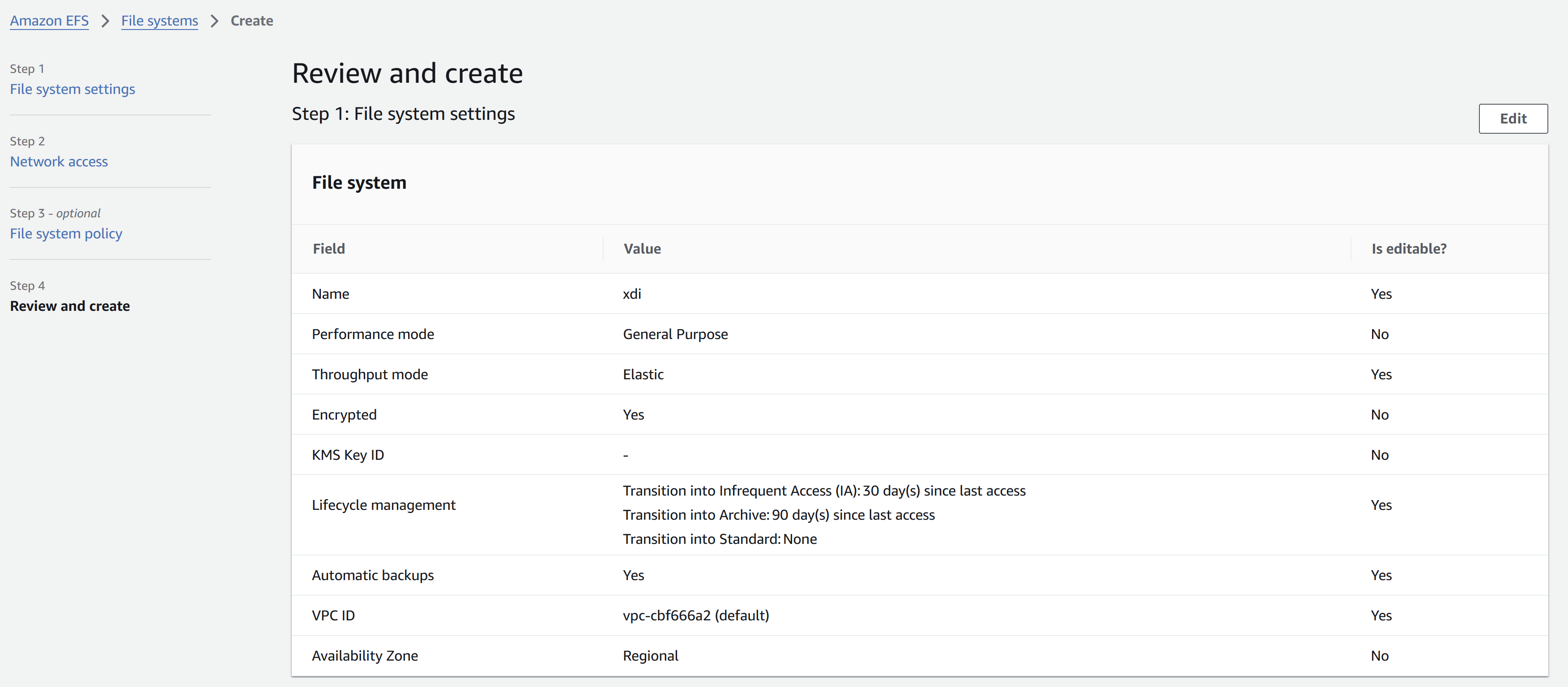Click the Elastic throughput mode value
This screenshot has width=1568, height=687.
[643, 374]
